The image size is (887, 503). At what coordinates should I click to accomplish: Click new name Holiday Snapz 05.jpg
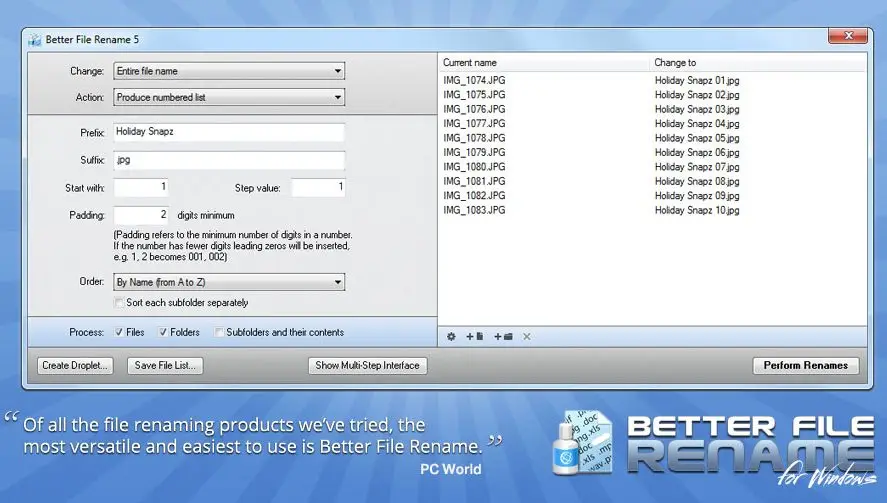point(697,138)
